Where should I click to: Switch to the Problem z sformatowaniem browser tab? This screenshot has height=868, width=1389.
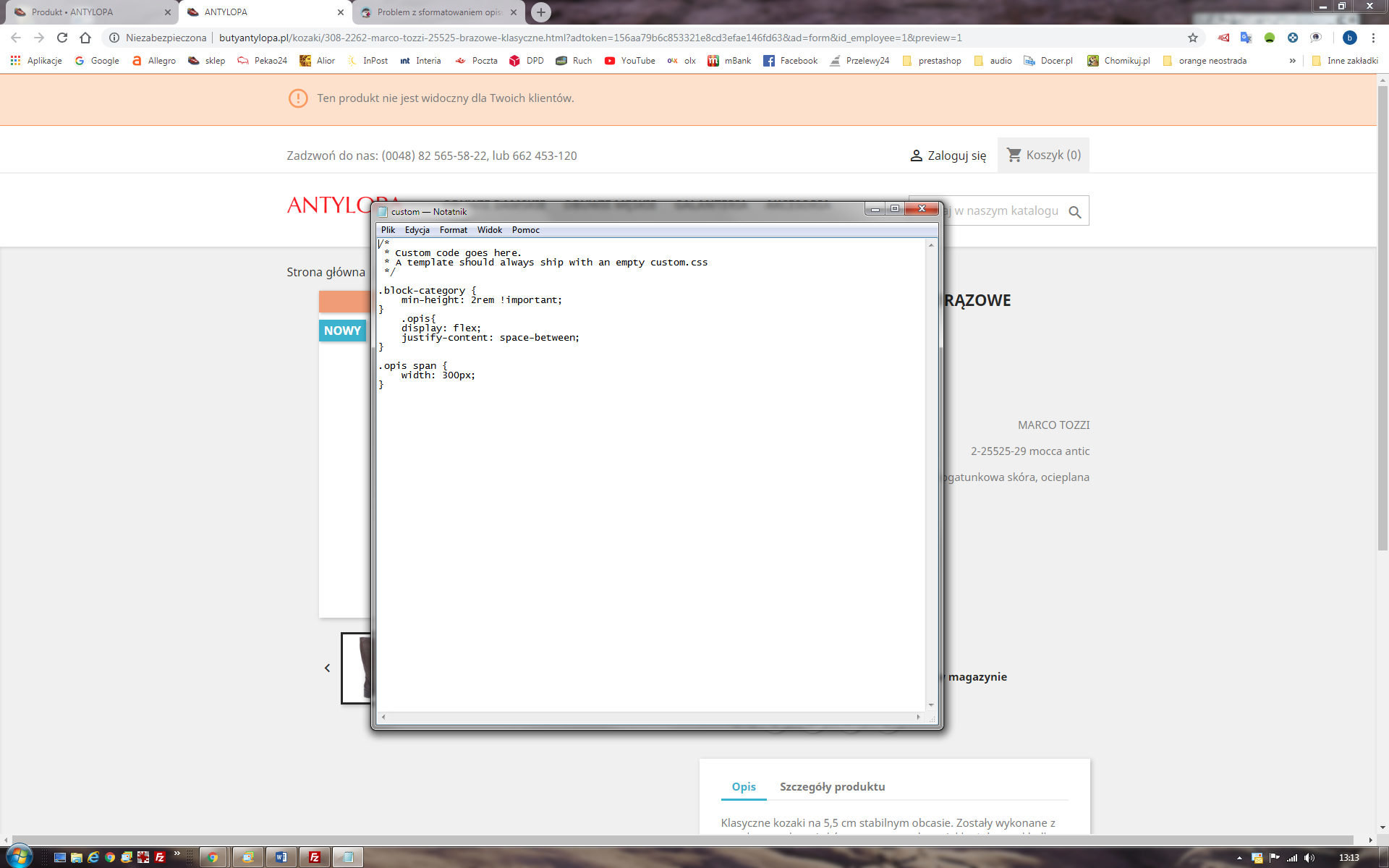(x=438, y=12)
